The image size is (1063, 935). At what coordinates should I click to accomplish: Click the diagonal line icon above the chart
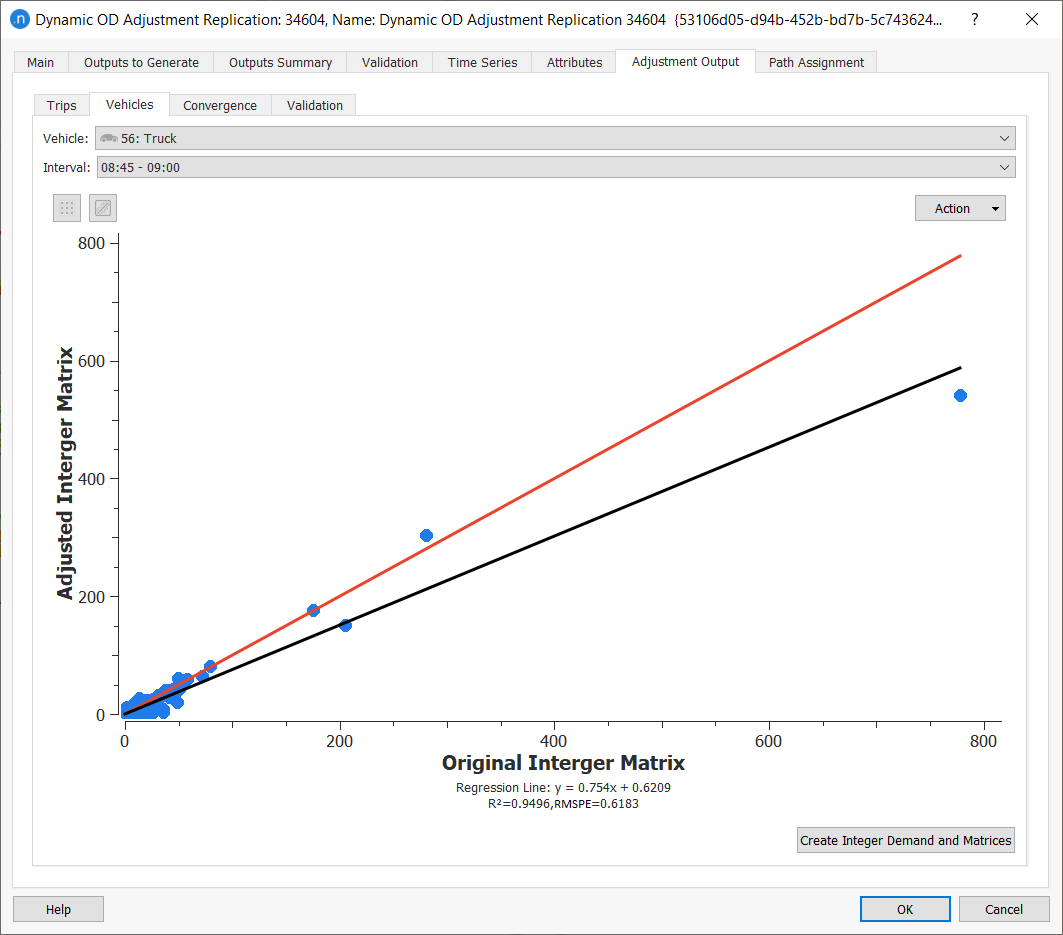click(x=103, y=208)
